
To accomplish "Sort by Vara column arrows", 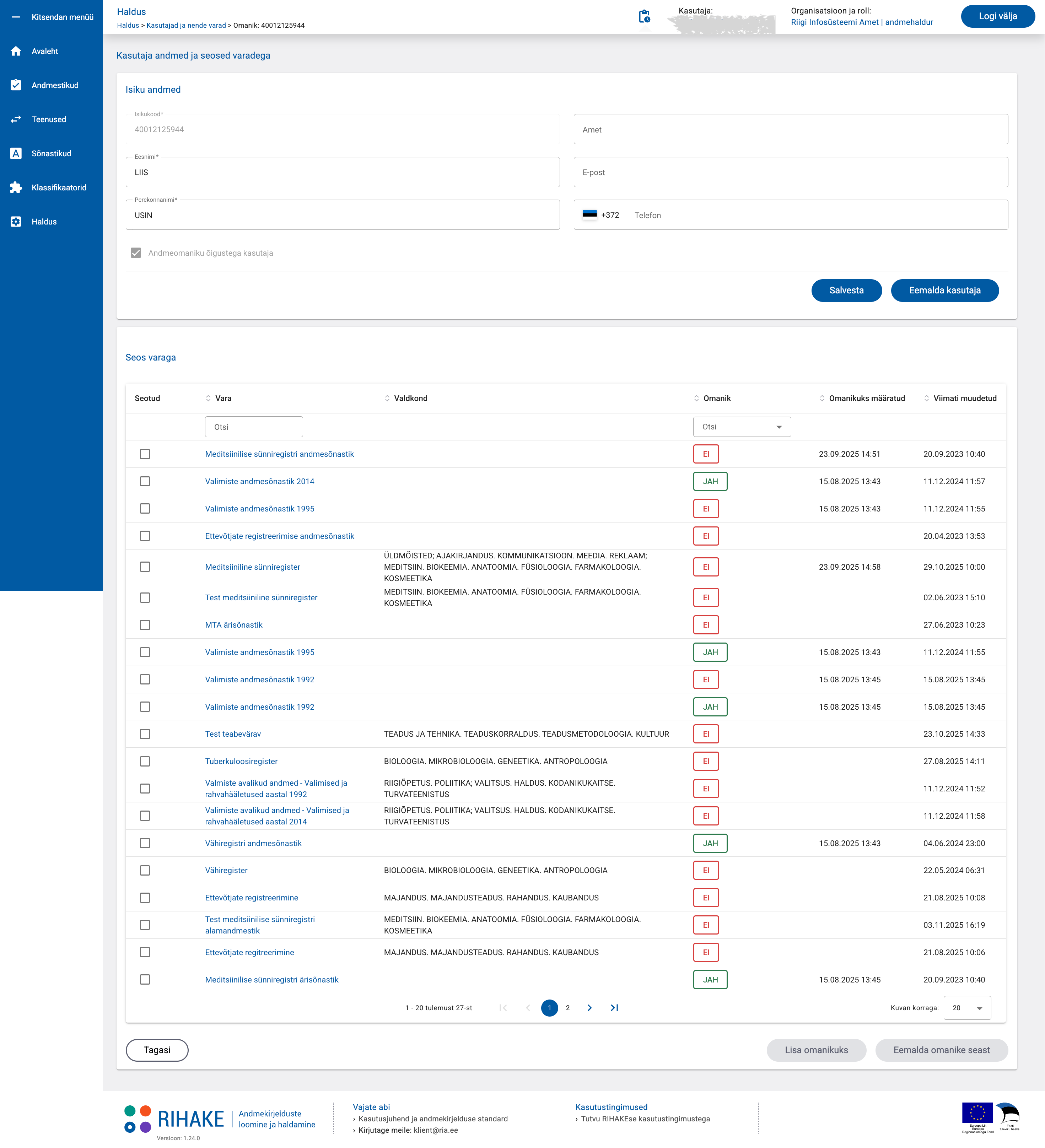I will pos(208,399).
